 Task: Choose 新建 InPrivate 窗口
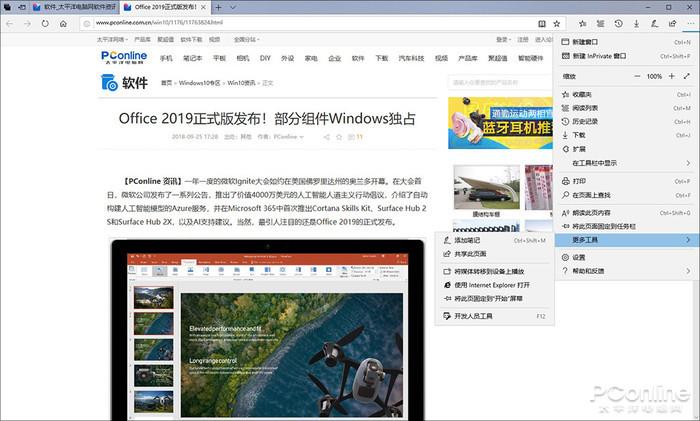(625, 56)
